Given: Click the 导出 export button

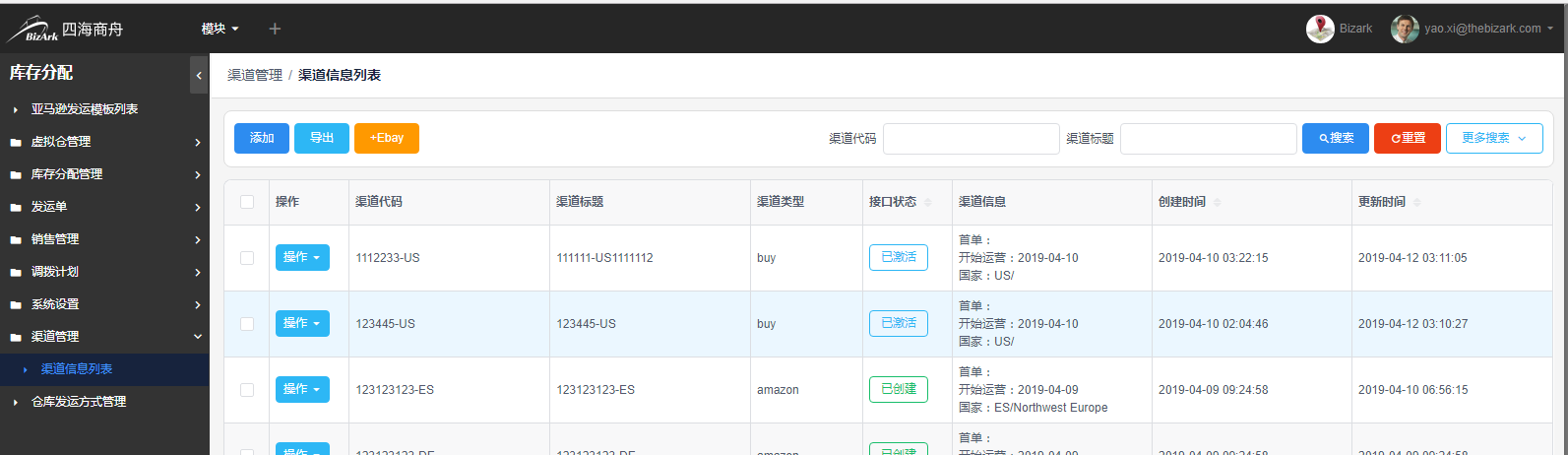Looking at the screenshot, I should point(322,138).
